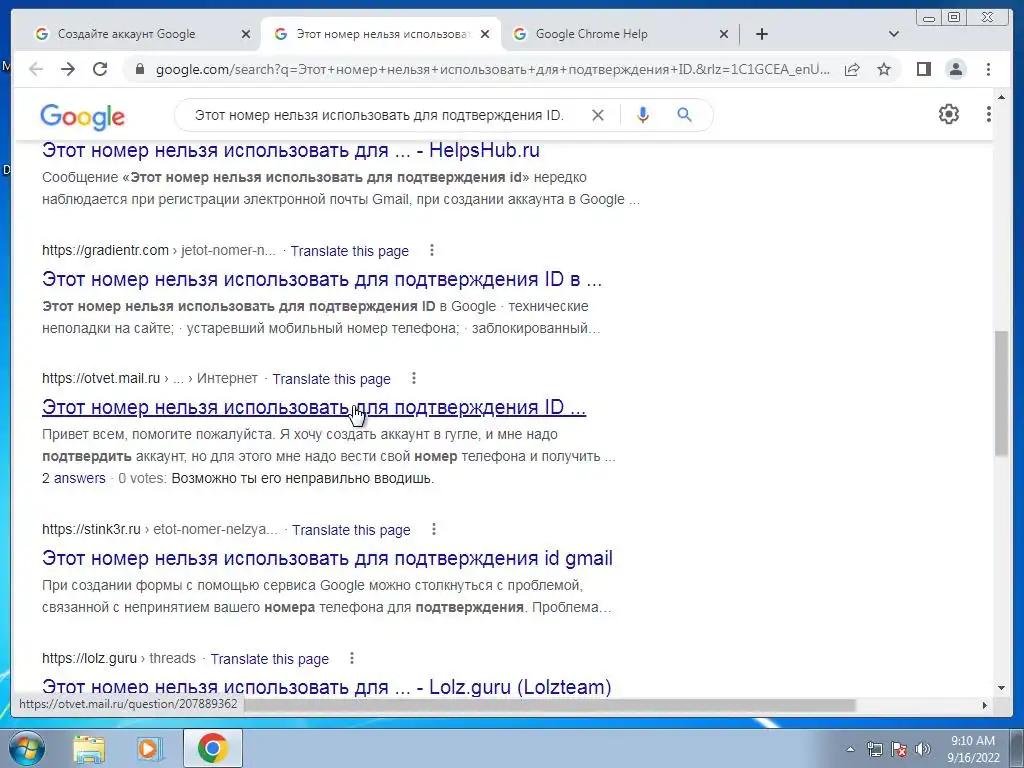Image resolution: width=1024 pixels, height=768 pixels.
Task: Open more options for otvet.mail.ru result
Action: [413, 378]
